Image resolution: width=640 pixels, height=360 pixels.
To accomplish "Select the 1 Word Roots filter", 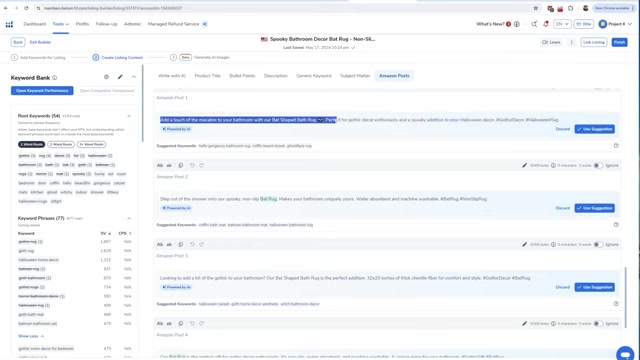I will [31, 144].
